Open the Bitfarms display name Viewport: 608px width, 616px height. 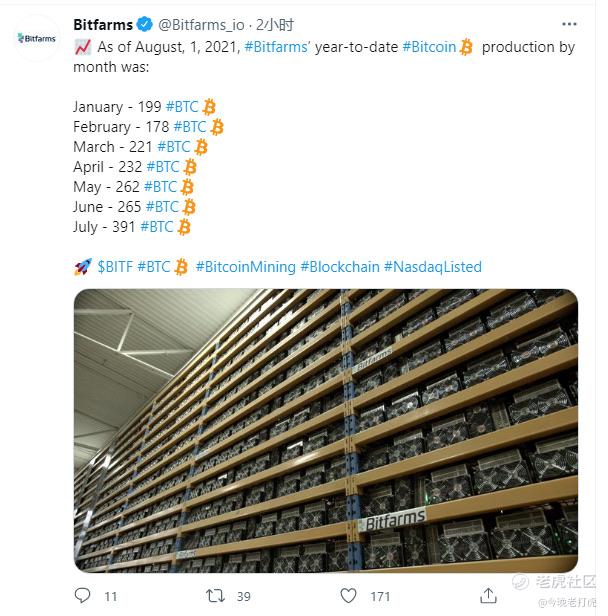pyautogui.click(x=103, y=25)
